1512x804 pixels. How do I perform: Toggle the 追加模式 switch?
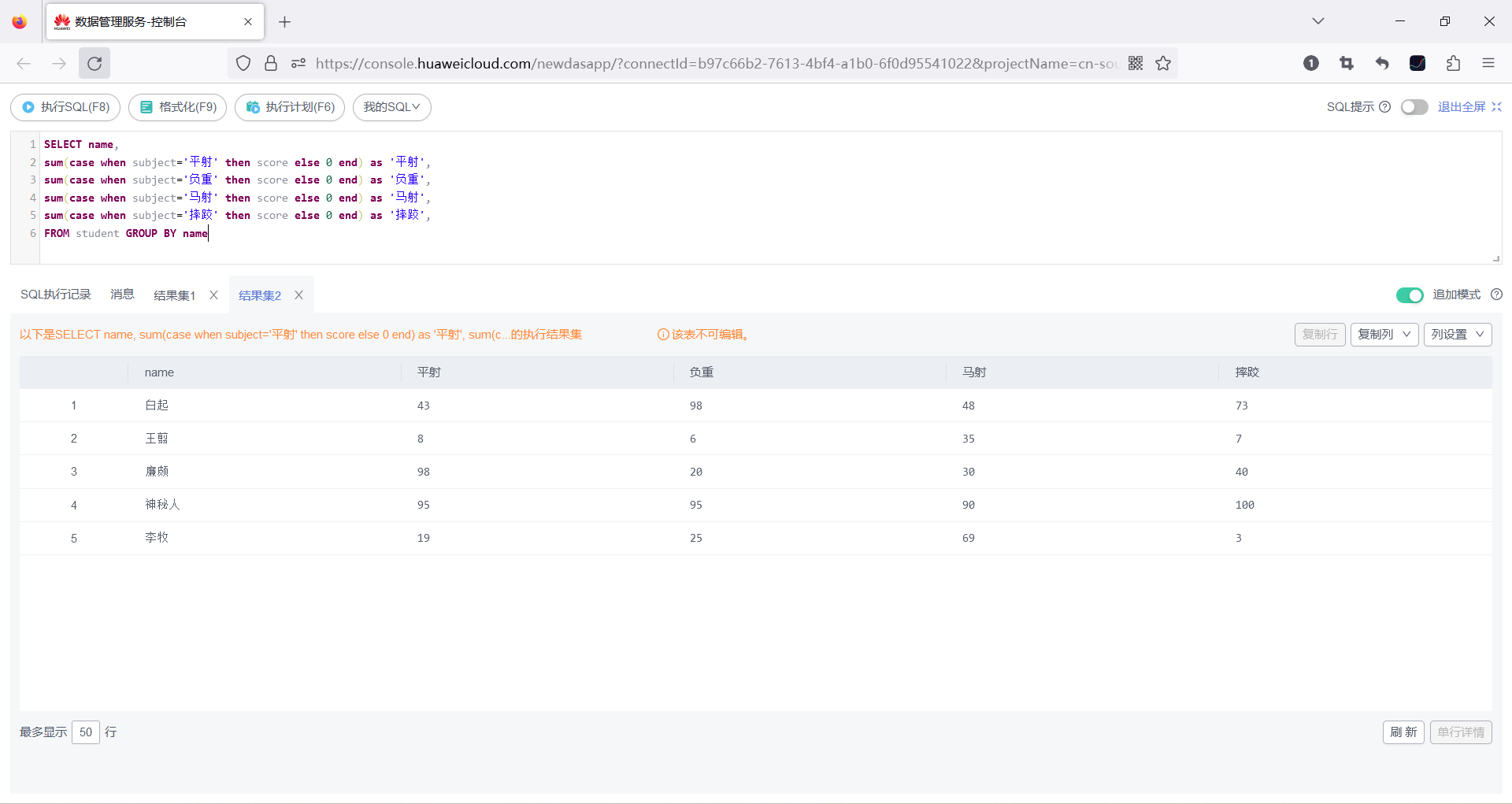click(1410, 295)
